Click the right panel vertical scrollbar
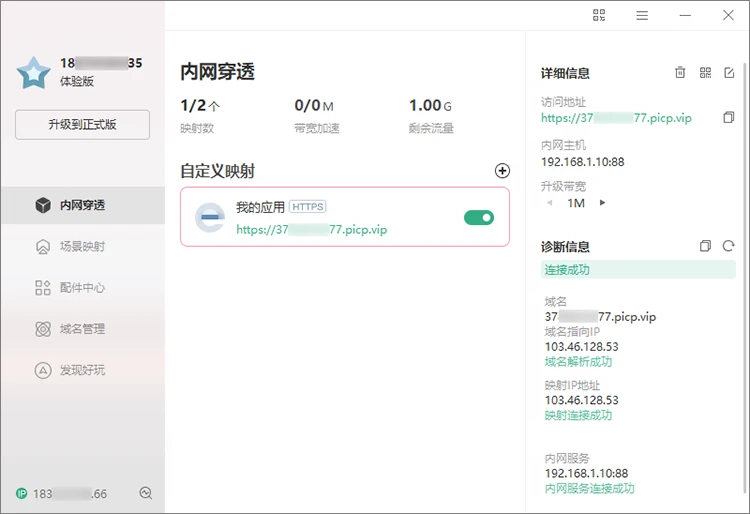 744,277
